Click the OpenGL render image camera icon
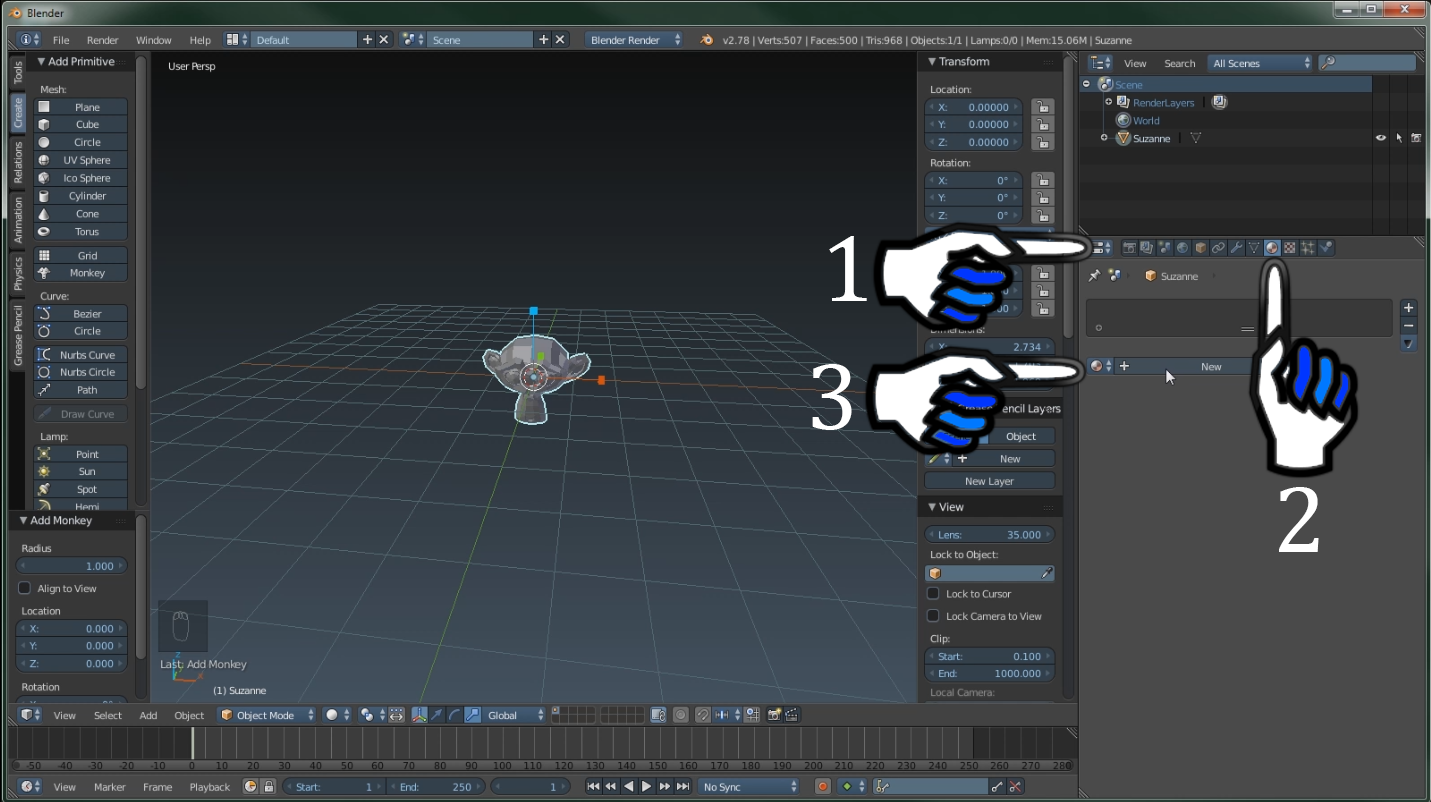The width and height of the screenshot is (1431, 802). tap(774, 715)
